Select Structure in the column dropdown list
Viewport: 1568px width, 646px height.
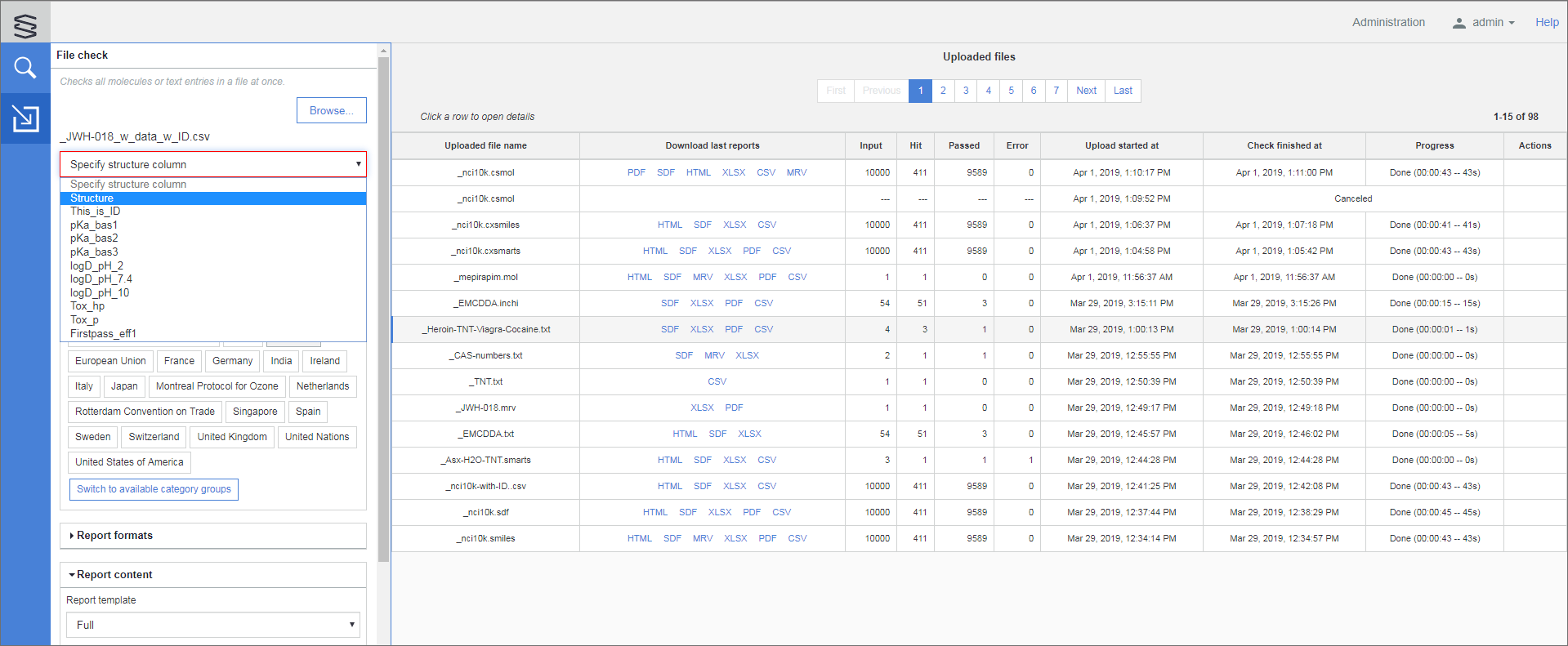tap(92, 198)
